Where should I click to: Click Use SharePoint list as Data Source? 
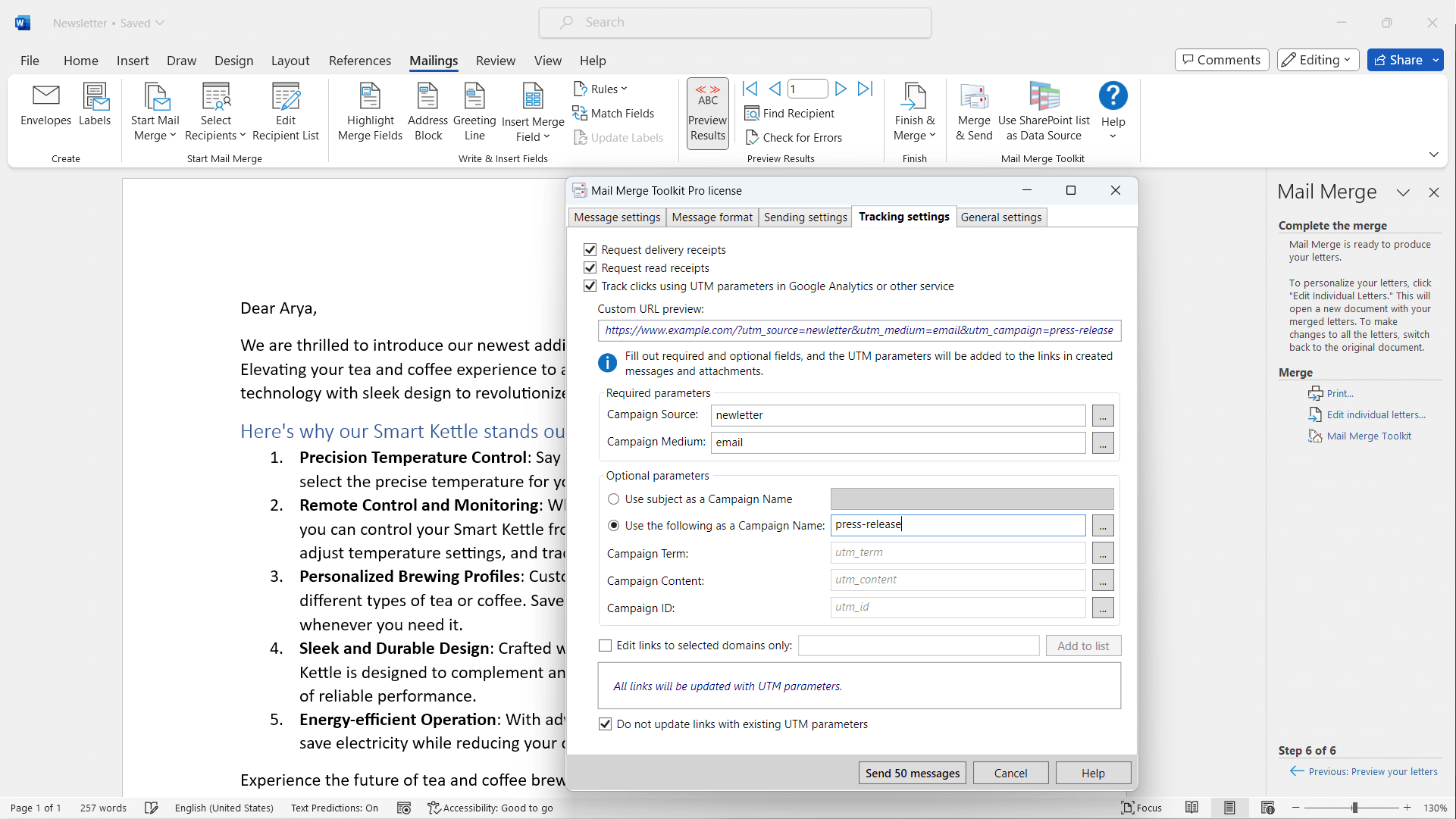(1044, 110)
